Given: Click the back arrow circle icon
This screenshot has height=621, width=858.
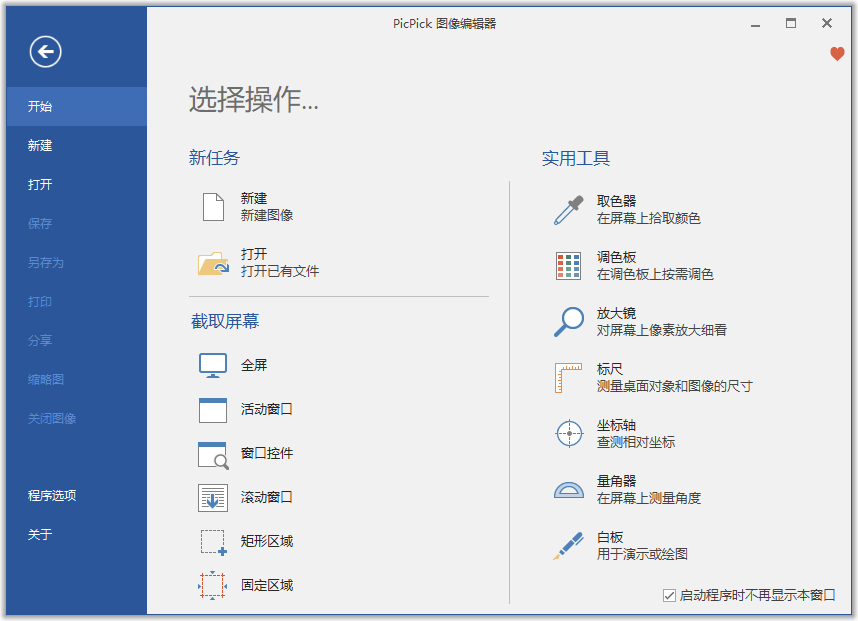Looking at the screenshot, I should click(x=45, y=52).
